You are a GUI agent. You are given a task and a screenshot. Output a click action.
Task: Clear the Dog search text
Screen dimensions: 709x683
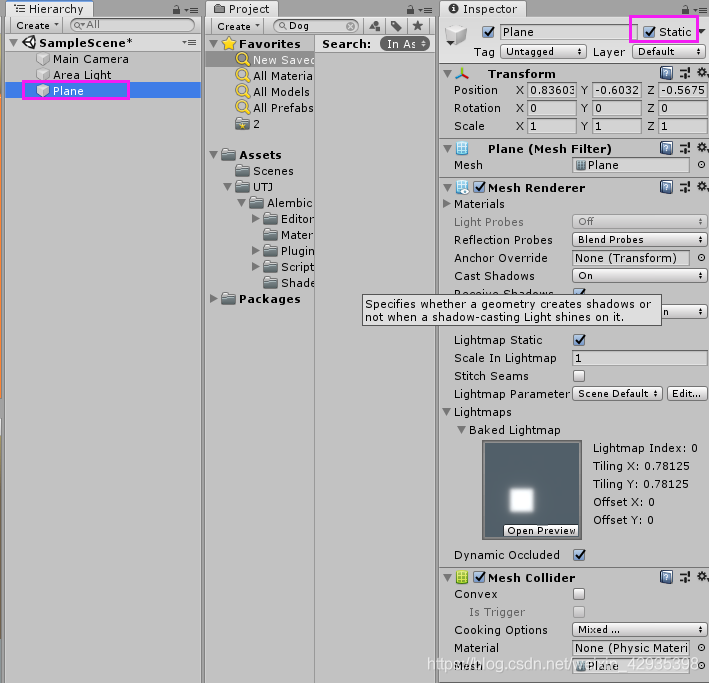coord(350,26)
